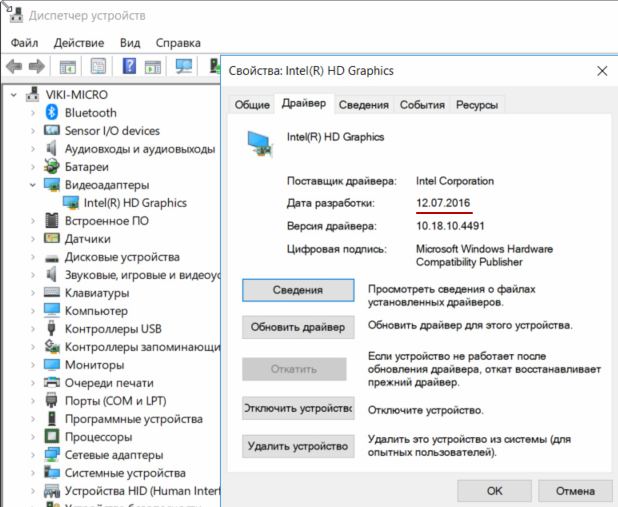This screenshot has width=618, height=507.
Task: Click the Компьютер monitor icon
Action: [x=52, y=310]
